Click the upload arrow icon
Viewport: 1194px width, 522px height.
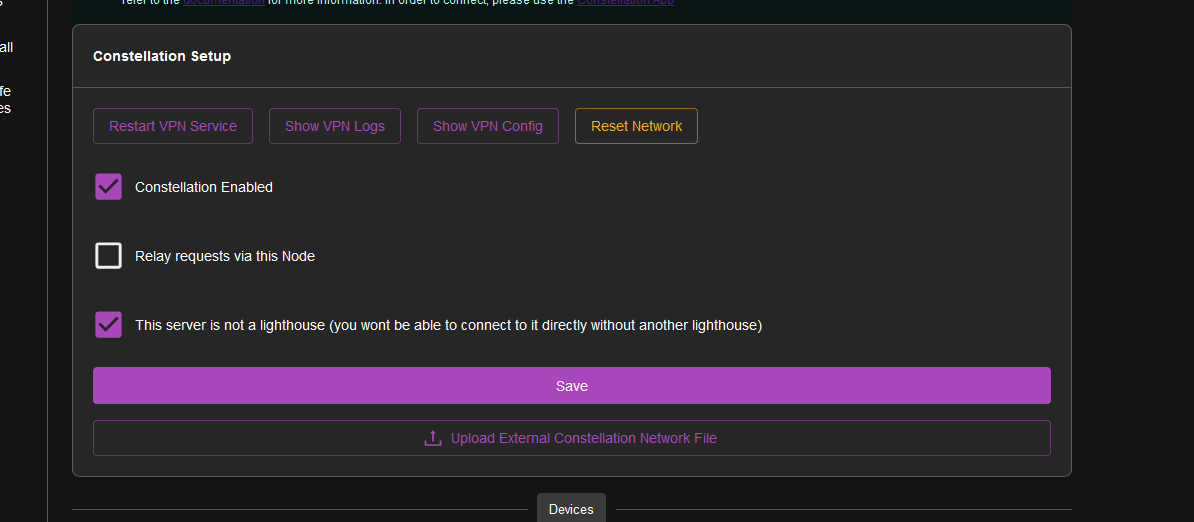point(433,438)
